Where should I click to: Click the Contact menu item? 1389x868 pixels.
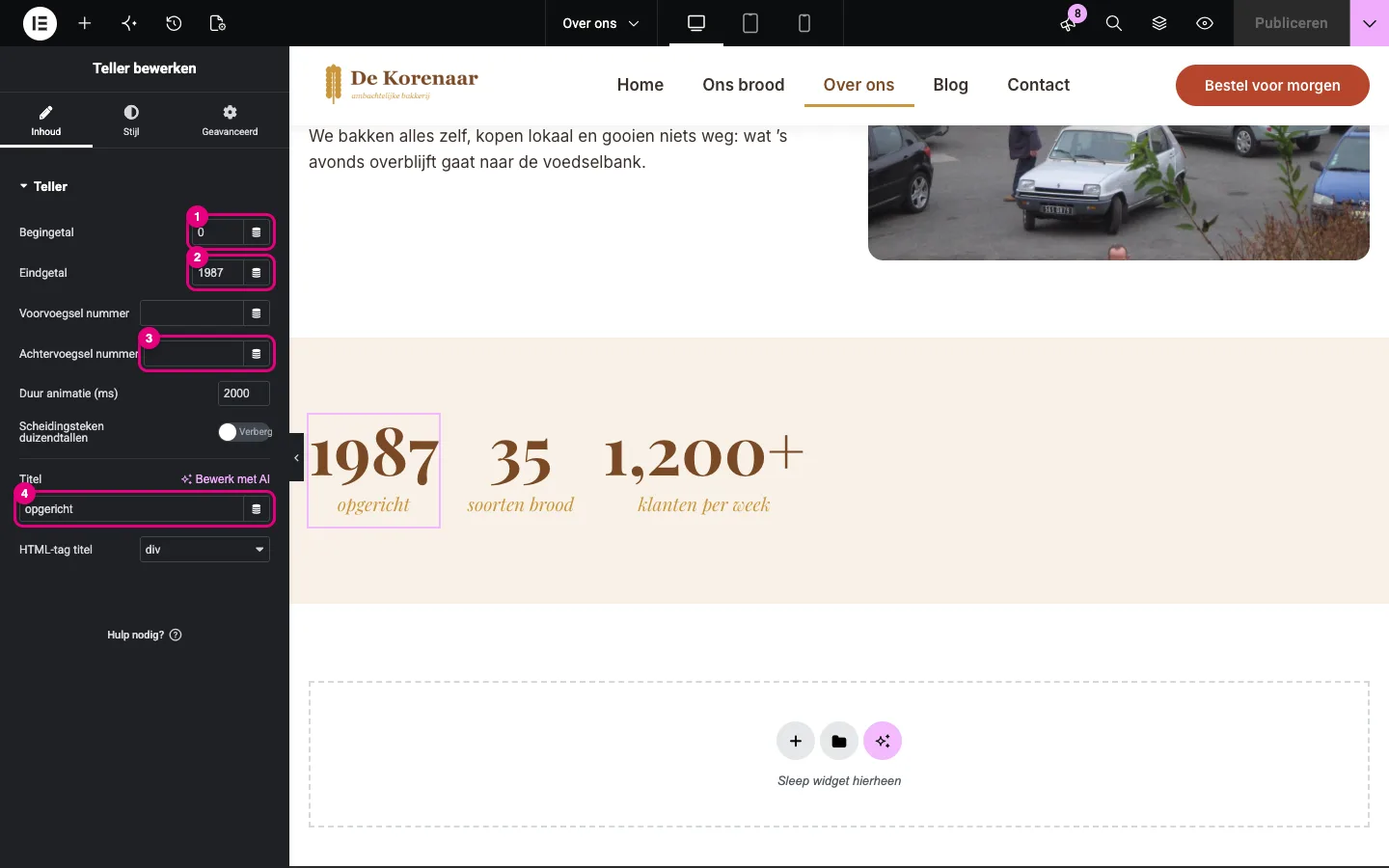point(1039,85)
